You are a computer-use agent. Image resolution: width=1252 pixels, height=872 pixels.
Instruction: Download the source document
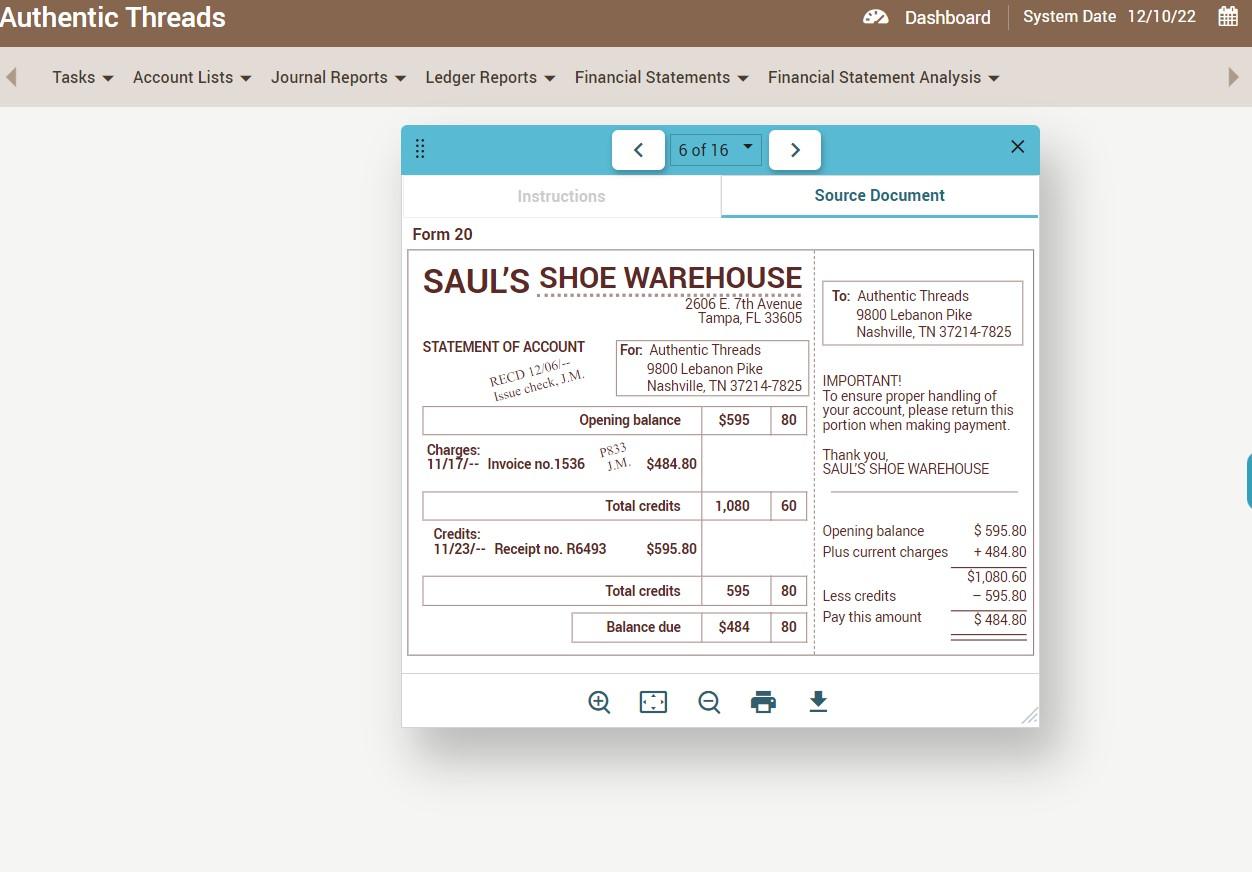tap(817, 701)
